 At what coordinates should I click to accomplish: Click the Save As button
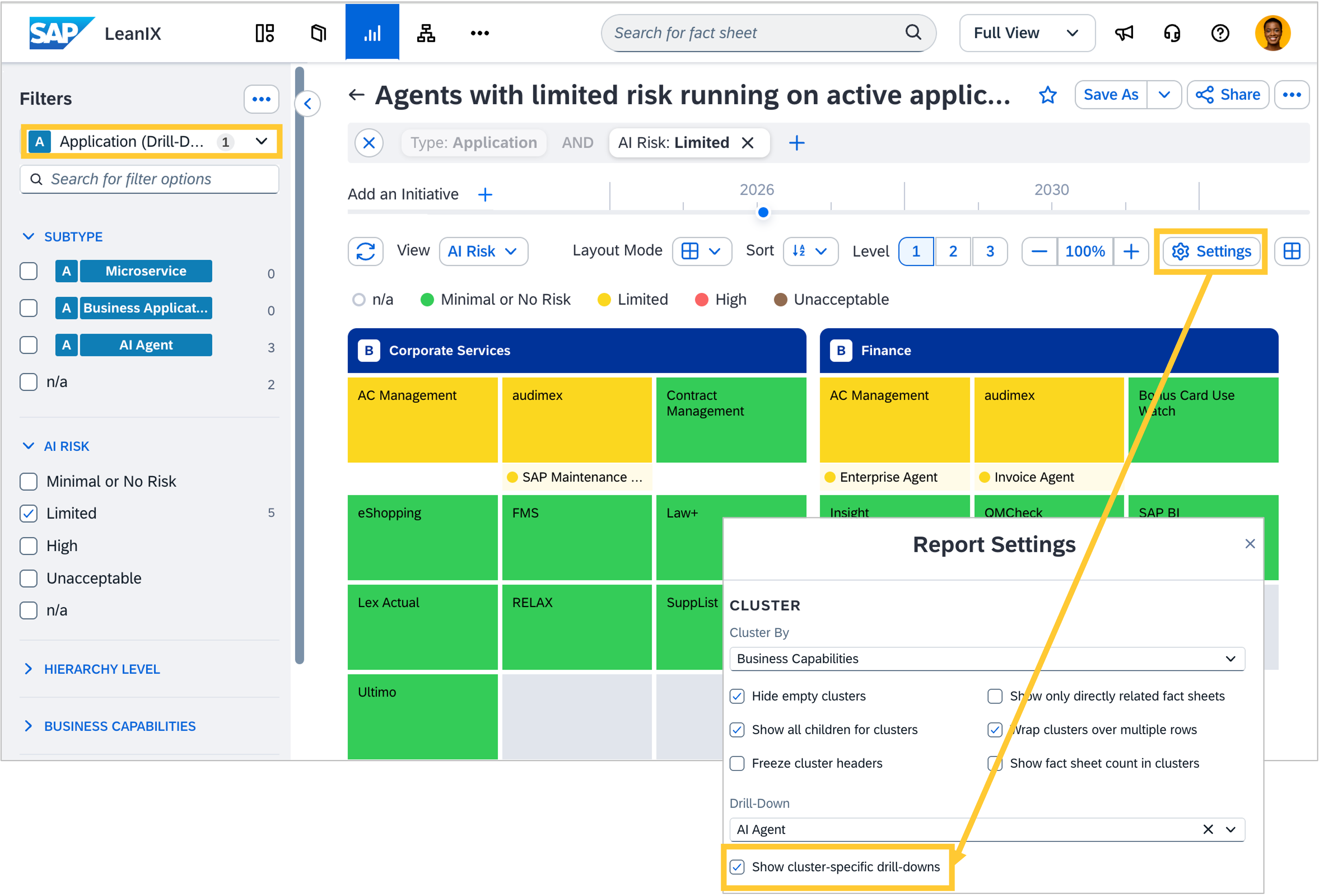point(1111,95)
